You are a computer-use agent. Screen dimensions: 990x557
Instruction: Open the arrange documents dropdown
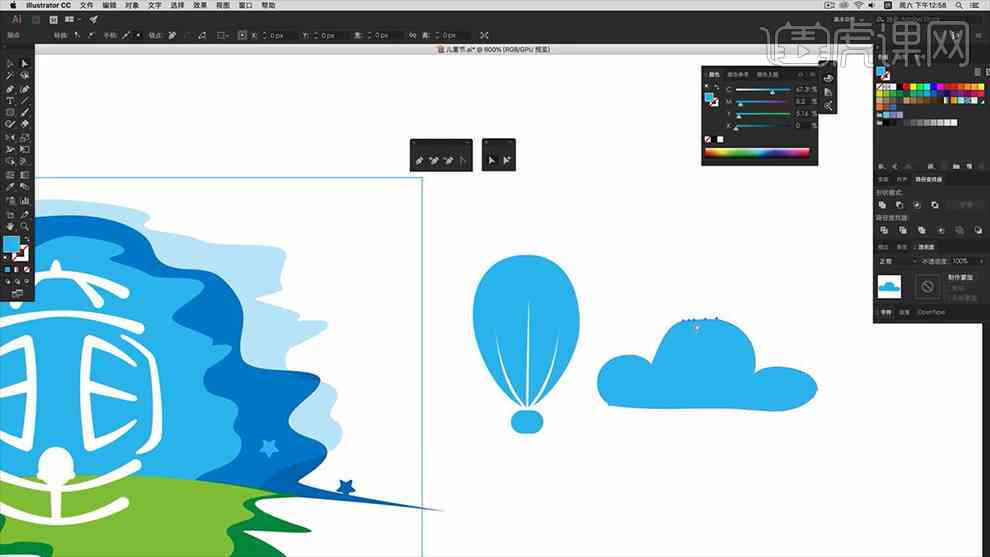point(72,20)
